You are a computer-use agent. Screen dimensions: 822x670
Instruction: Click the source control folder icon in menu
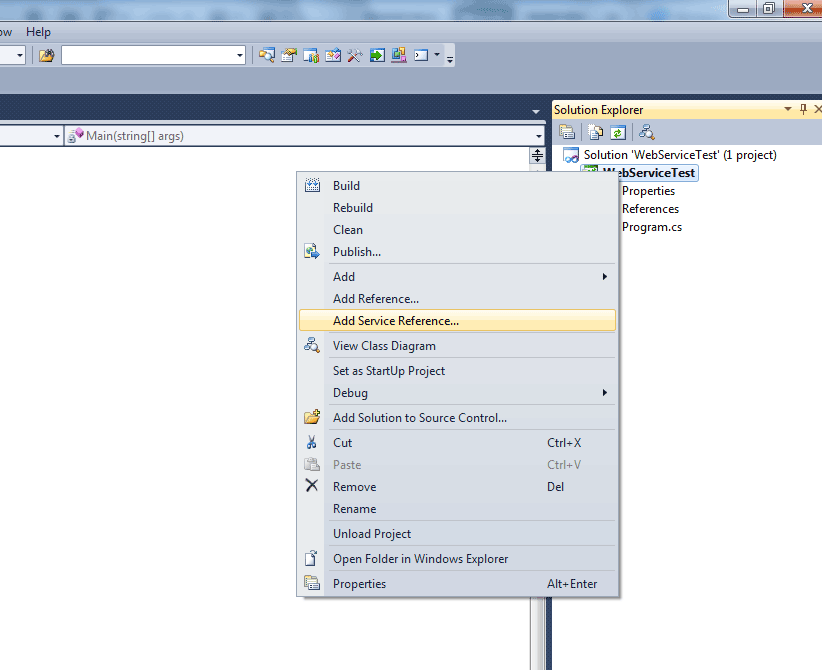[x=312, y=417]
